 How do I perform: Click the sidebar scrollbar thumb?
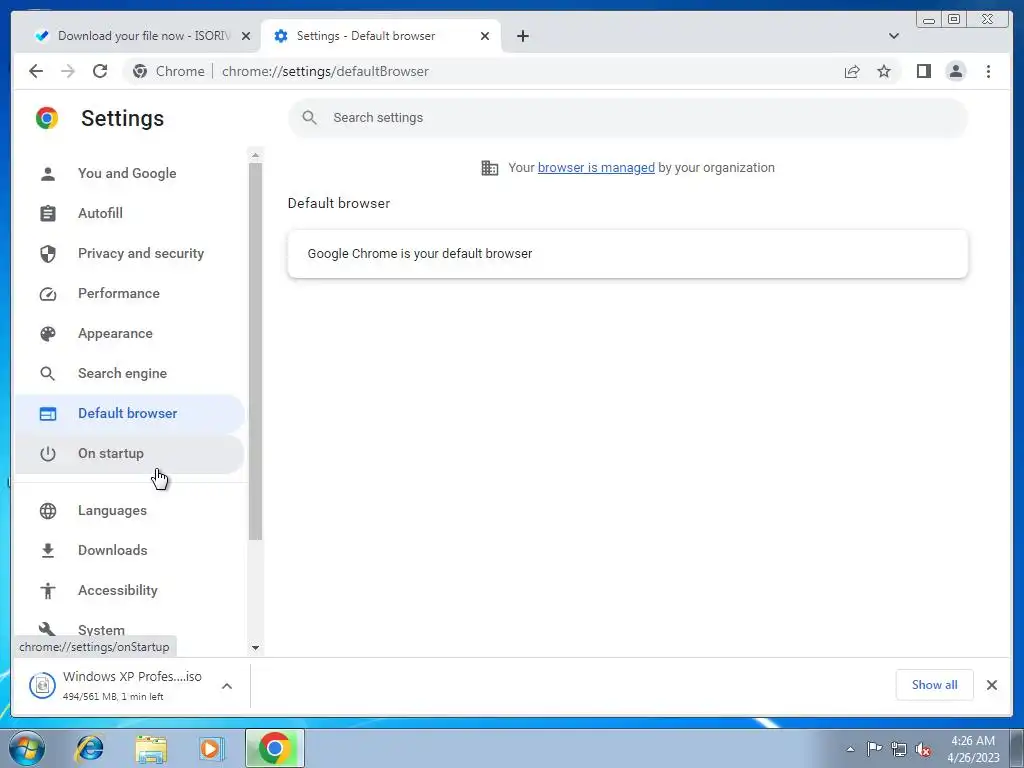pyautogui.click(x=255, y=351)
